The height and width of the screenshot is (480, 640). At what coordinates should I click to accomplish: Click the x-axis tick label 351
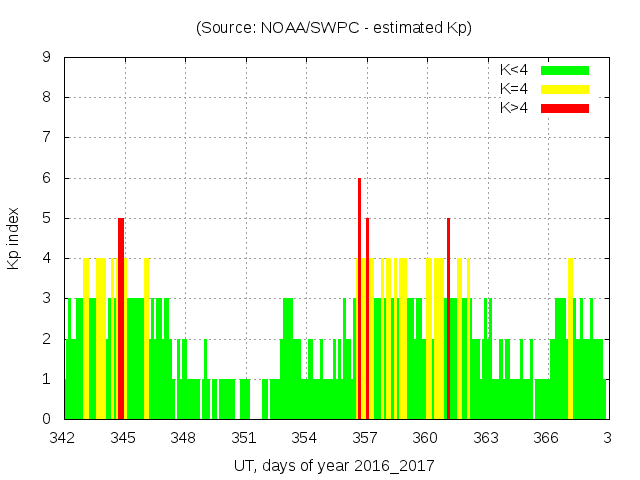click(244, 437)
